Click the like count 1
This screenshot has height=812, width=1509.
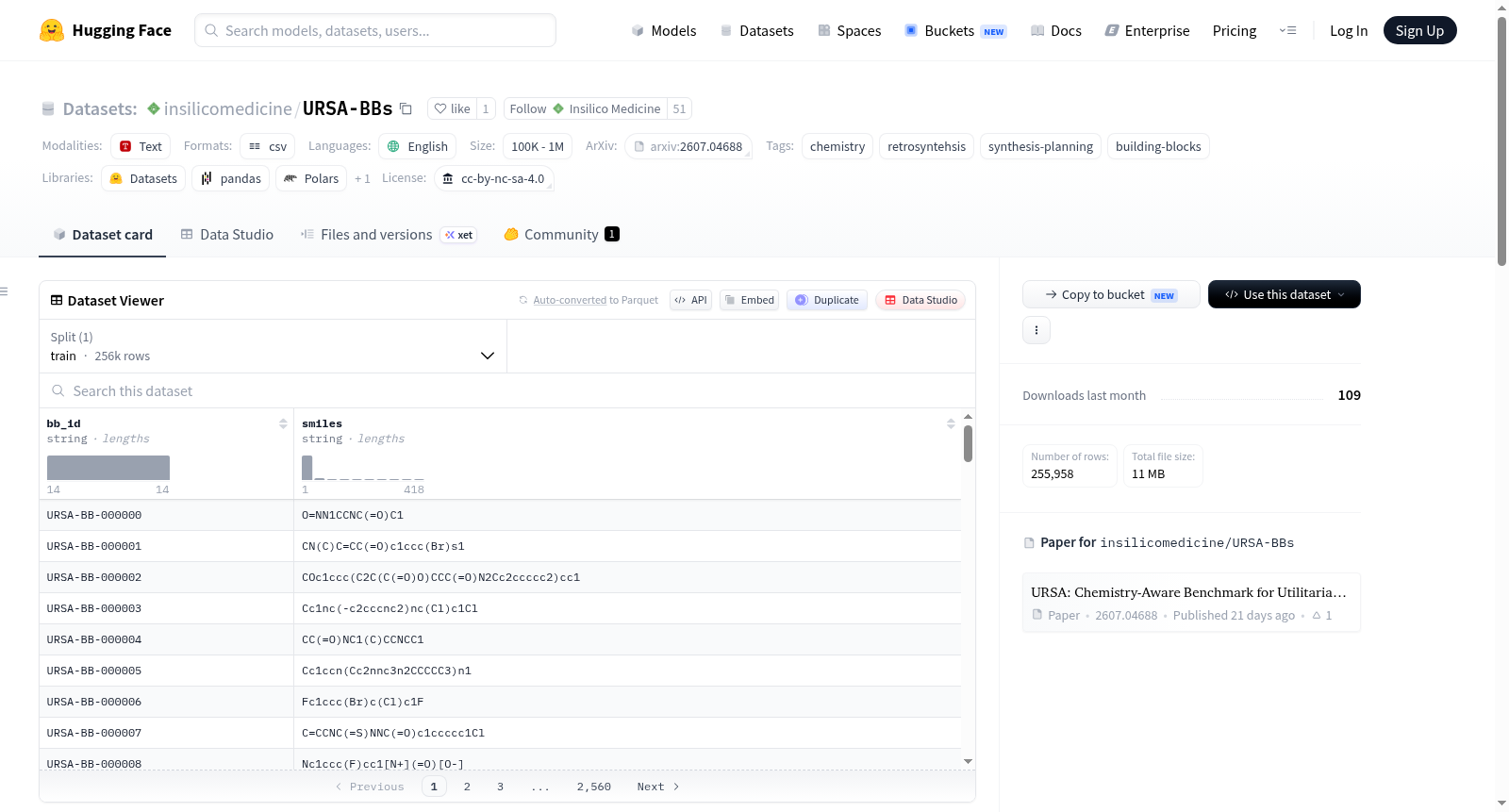[x=486, y=108]
